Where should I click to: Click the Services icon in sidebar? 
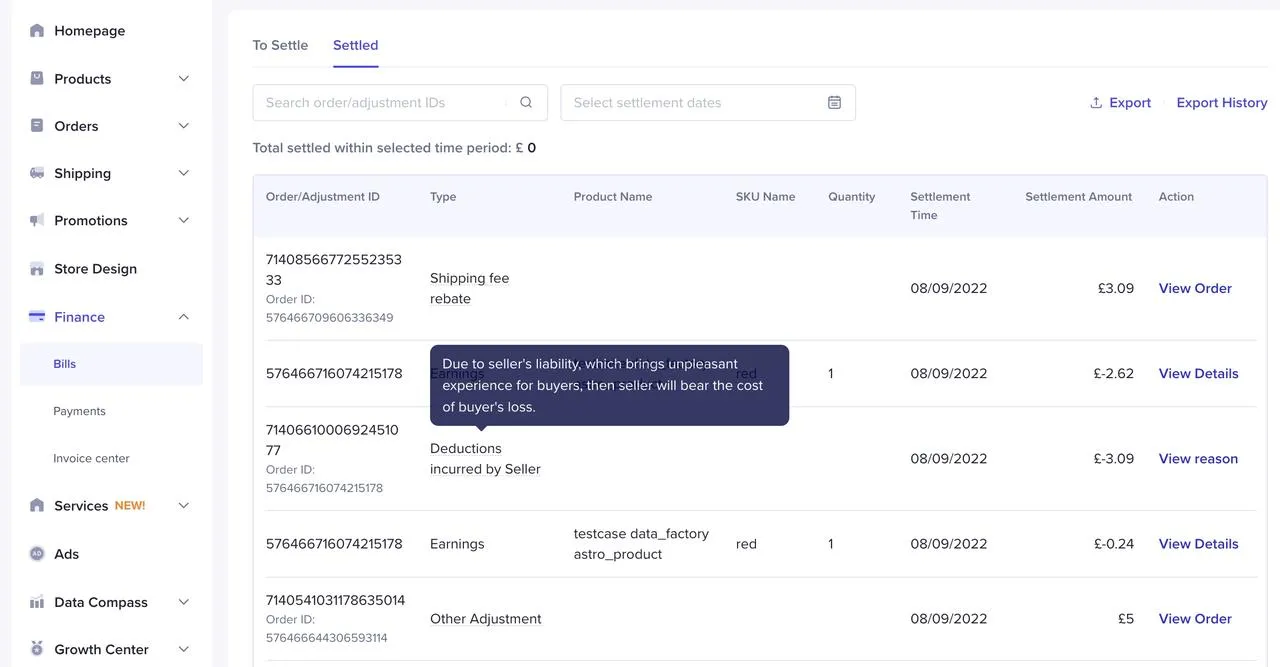pos(37,506)
